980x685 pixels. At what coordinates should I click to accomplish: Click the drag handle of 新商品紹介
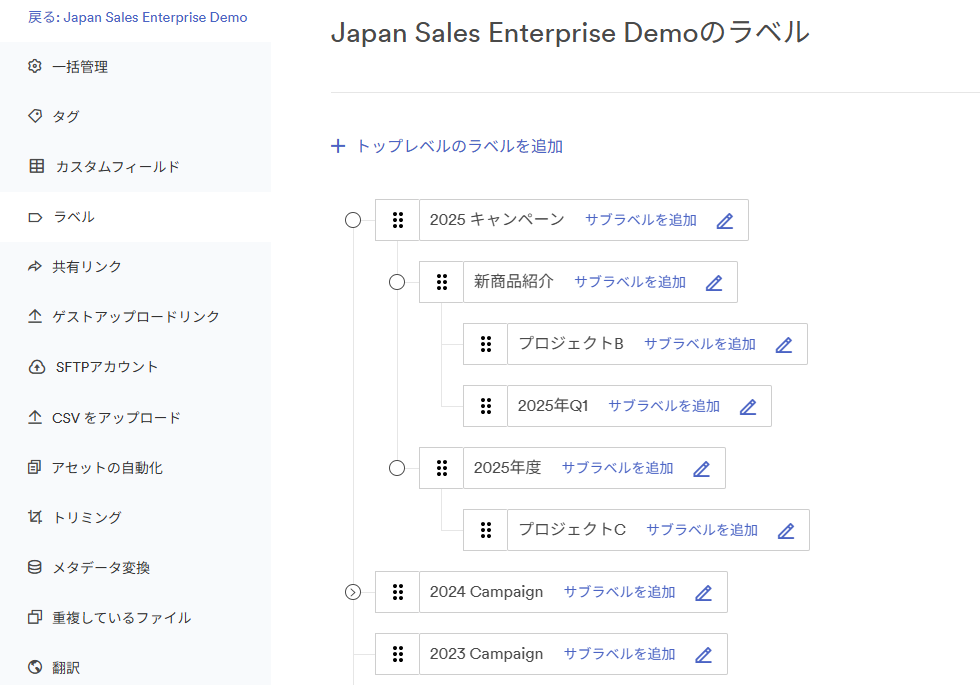[442, 282]
